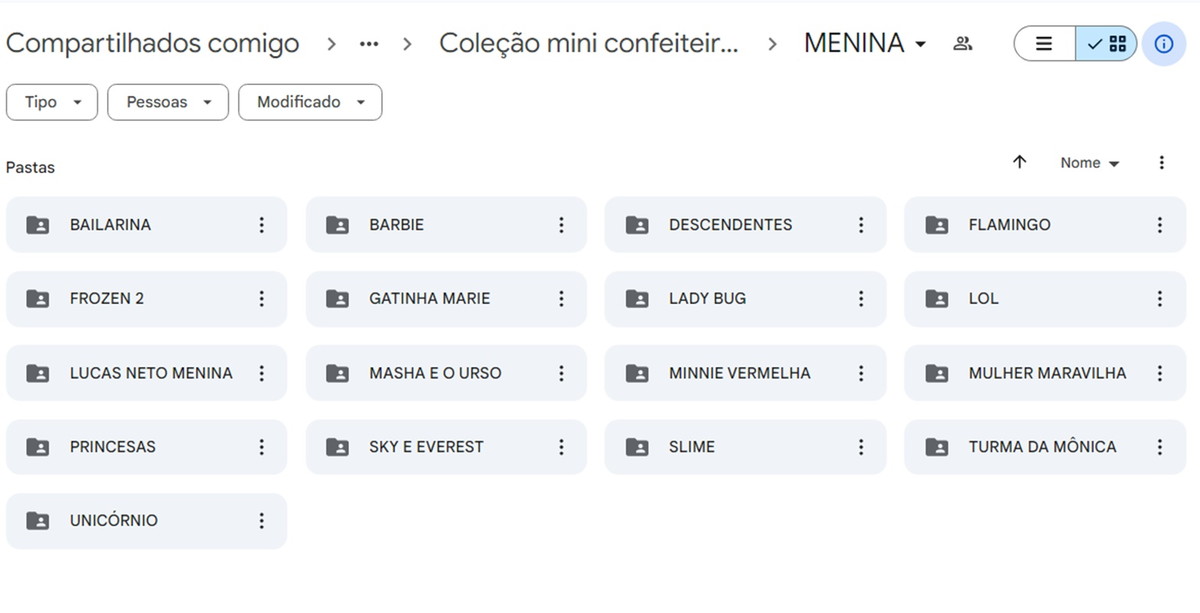Open more options for DESCENDENTES folder

click(861, 225)
